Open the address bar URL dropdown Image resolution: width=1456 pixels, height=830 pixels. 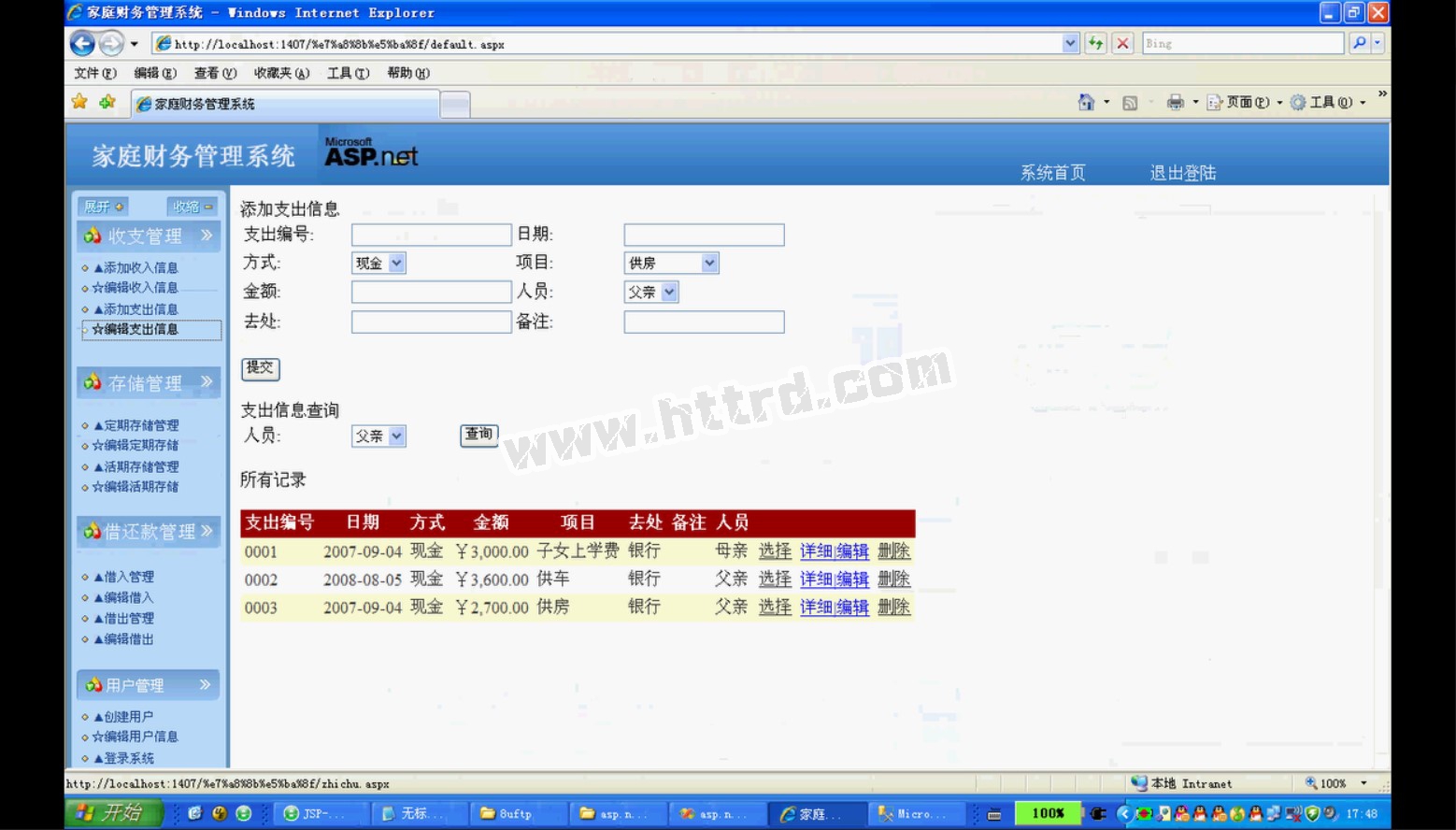click(1070, 43)
